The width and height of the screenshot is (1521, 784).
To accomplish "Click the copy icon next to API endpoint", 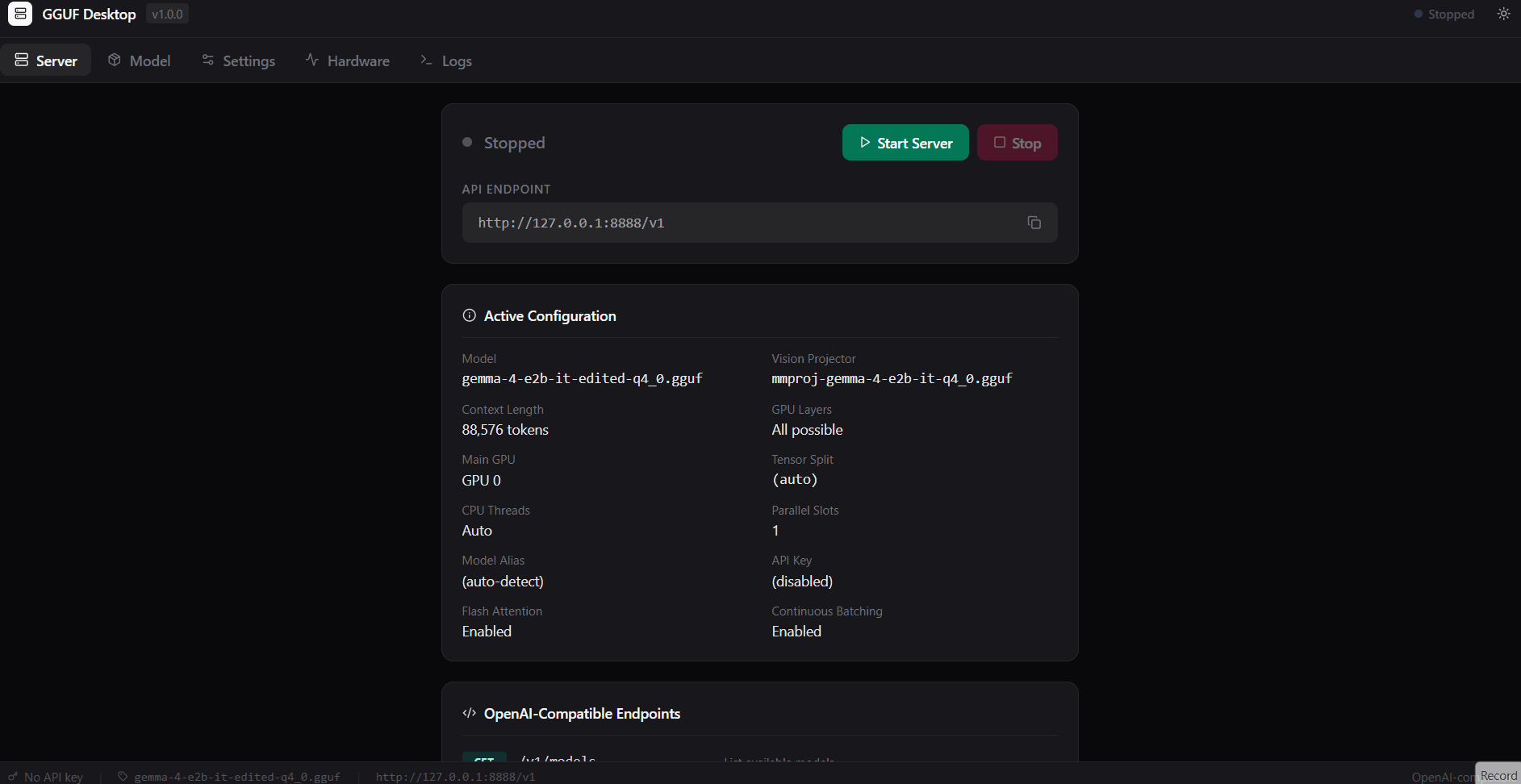I will click(1034, 223).
